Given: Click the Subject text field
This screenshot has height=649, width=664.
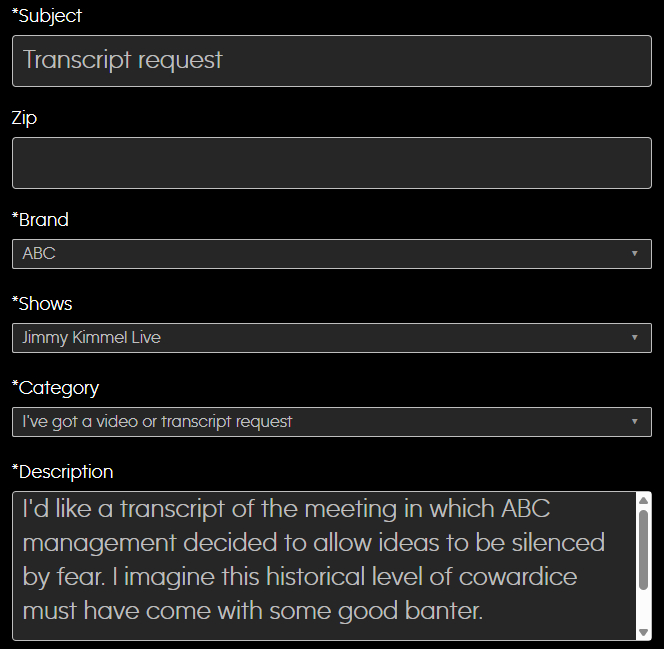Looking at the screenshot, I should pos(331,61).
